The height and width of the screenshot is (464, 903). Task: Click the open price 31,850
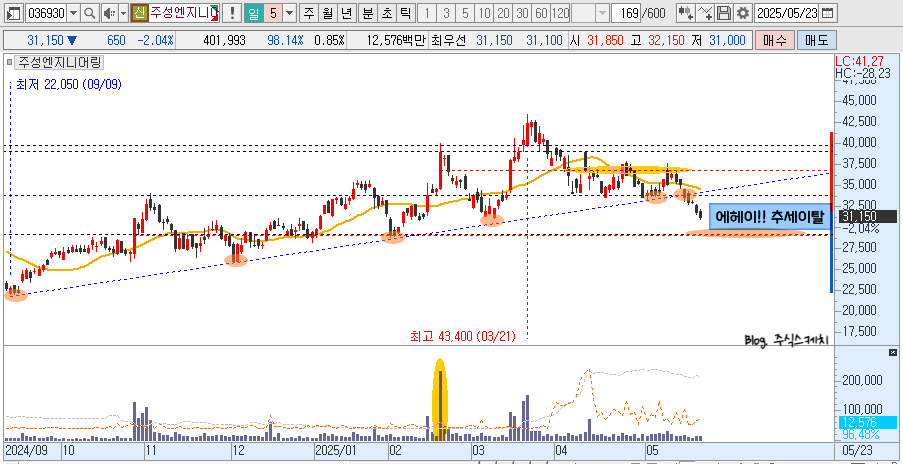604,40
